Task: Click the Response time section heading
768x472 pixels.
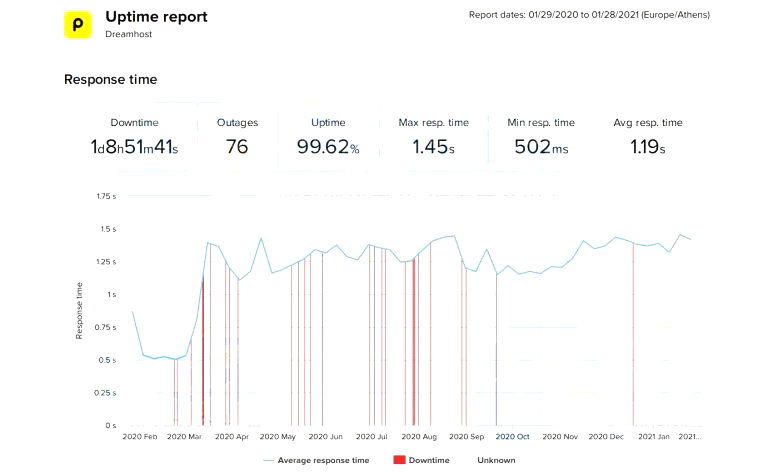Action: pyautogui.click(x=110, y=79)
